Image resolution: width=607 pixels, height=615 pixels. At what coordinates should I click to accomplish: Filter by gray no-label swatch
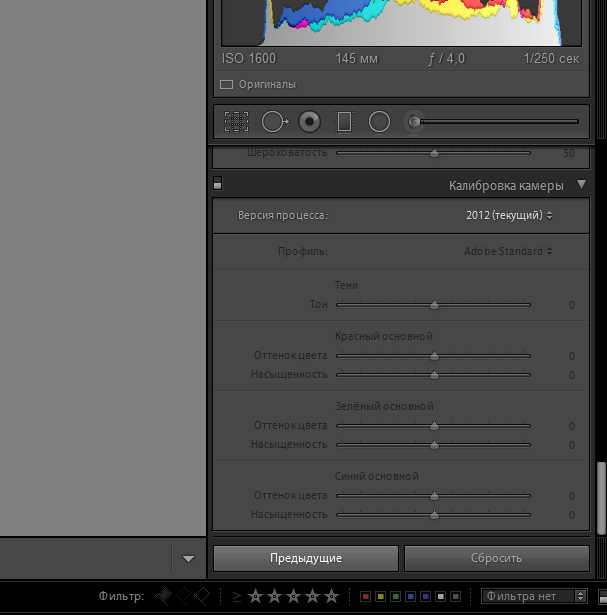point(456,597)
